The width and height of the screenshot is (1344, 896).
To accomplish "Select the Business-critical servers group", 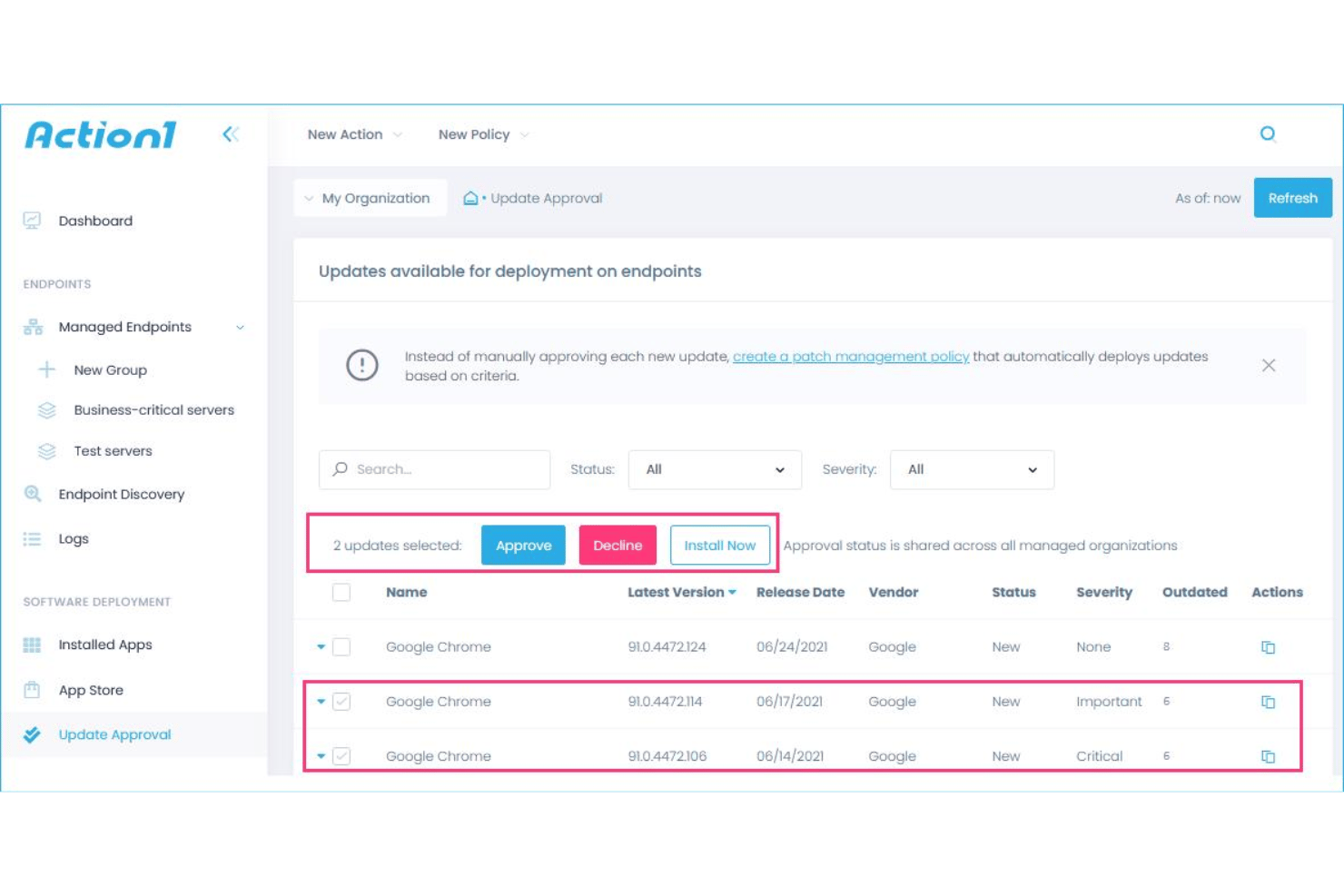I will (154, 410).
